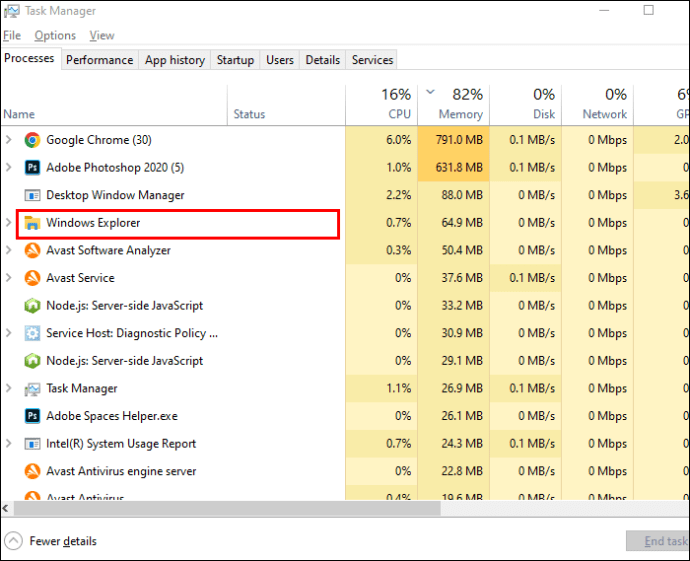Image resolution: width=690 pixels, height=561 pixels.
Task: Click the Node.js icon above Task Manager row
Action: [x=32, y=361]
